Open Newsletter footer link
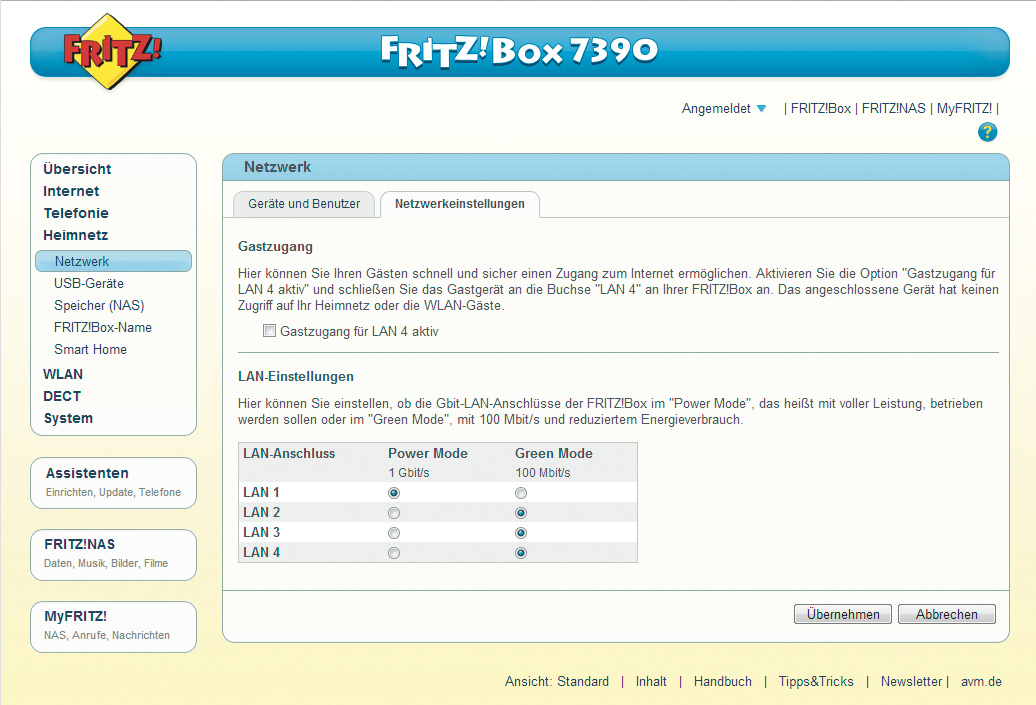Image resolution: width=1036 pixels, height=705 pixels. pyautogui.click(x=911, y=681)
